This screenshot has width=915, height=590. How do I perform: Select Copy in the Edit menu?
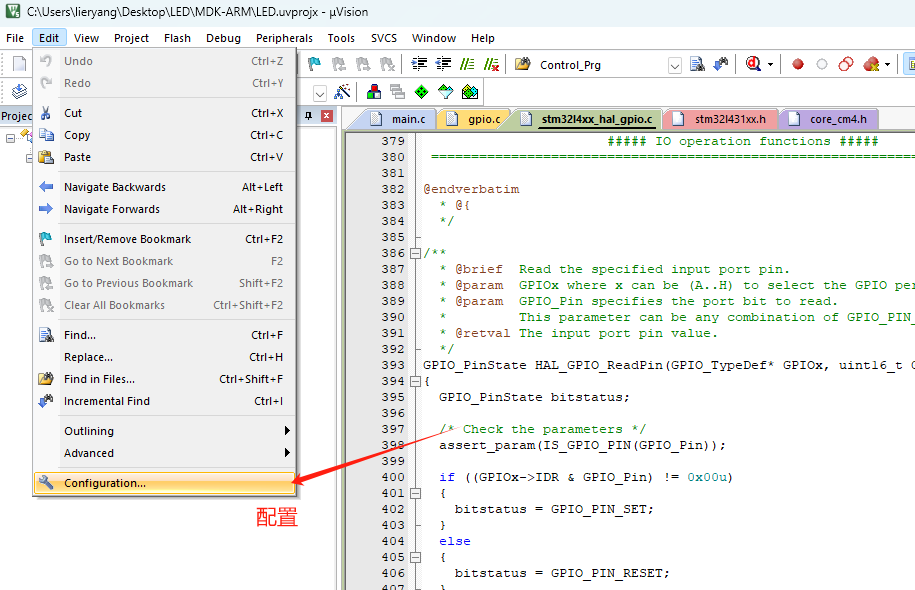[165, 135]
